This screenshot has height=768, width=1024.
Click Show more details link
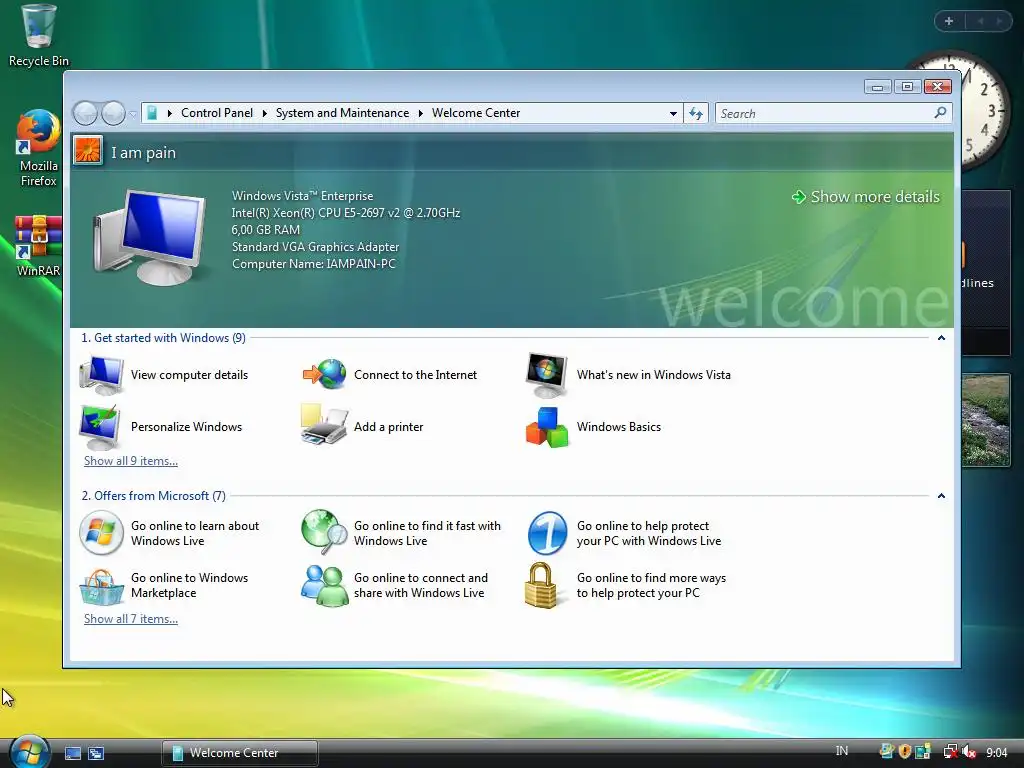pos(866,197)
